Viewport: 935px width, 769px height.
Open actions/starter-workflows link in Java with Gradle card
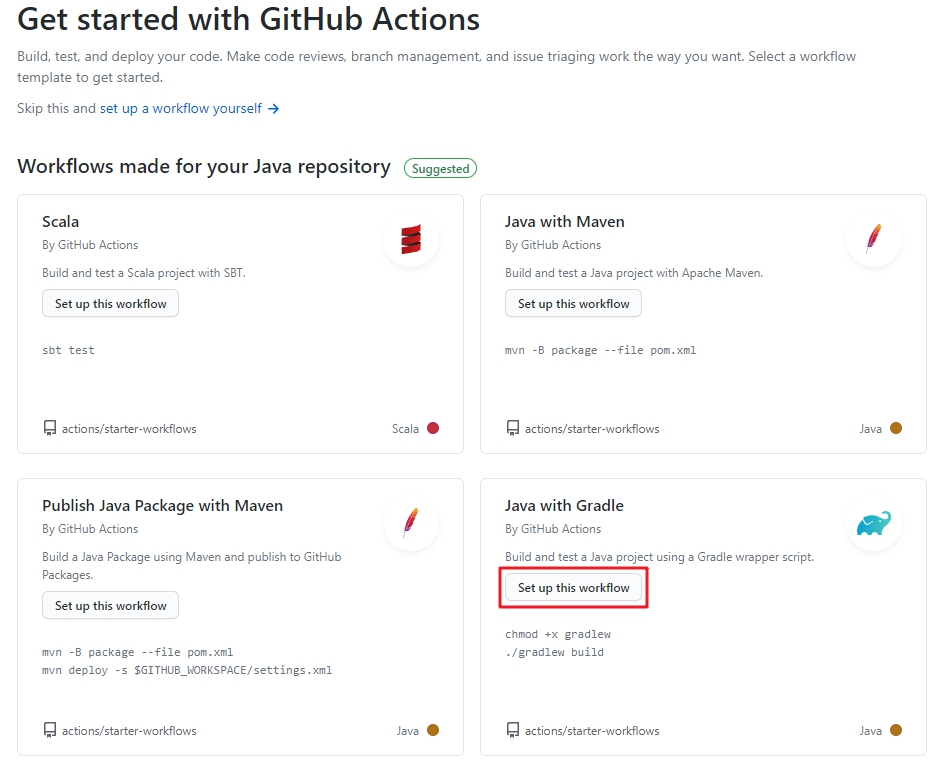(592, 730)
